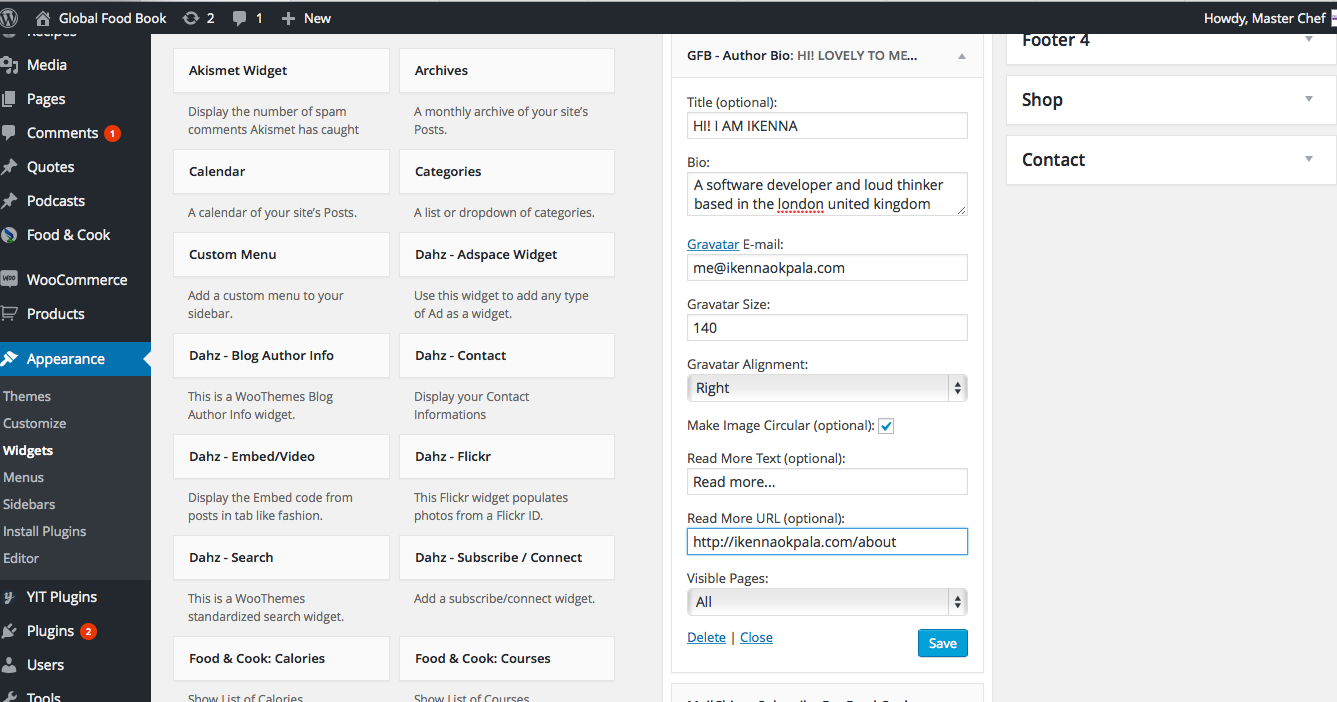Click the Podcasts pin icon

(9, 201)
